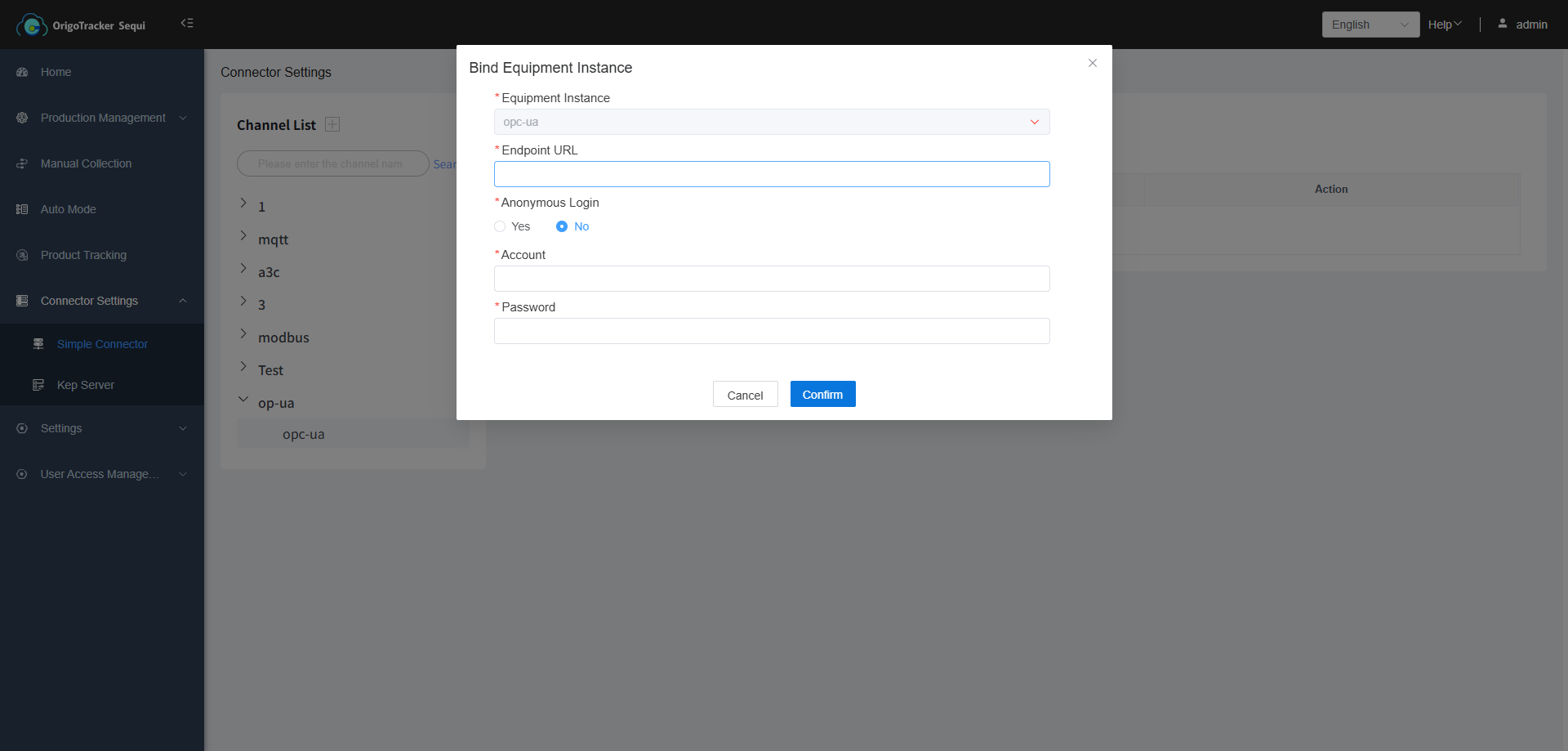The width and height of the screenshot is (1568, 751).
Task: Click the Manual Collection sidebar icon
Action: point(22,163)
